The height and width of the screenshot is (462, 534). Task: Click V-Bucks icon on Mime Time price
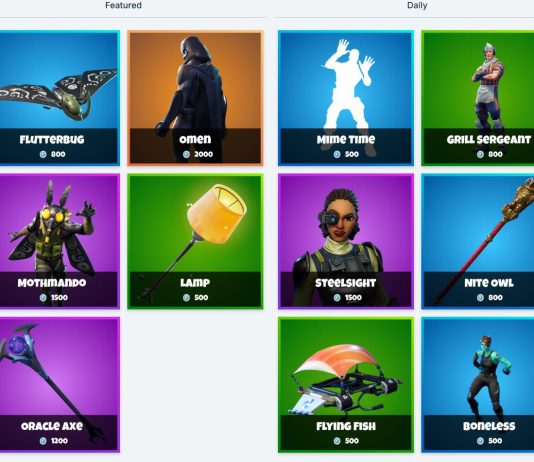pos(337,154)
